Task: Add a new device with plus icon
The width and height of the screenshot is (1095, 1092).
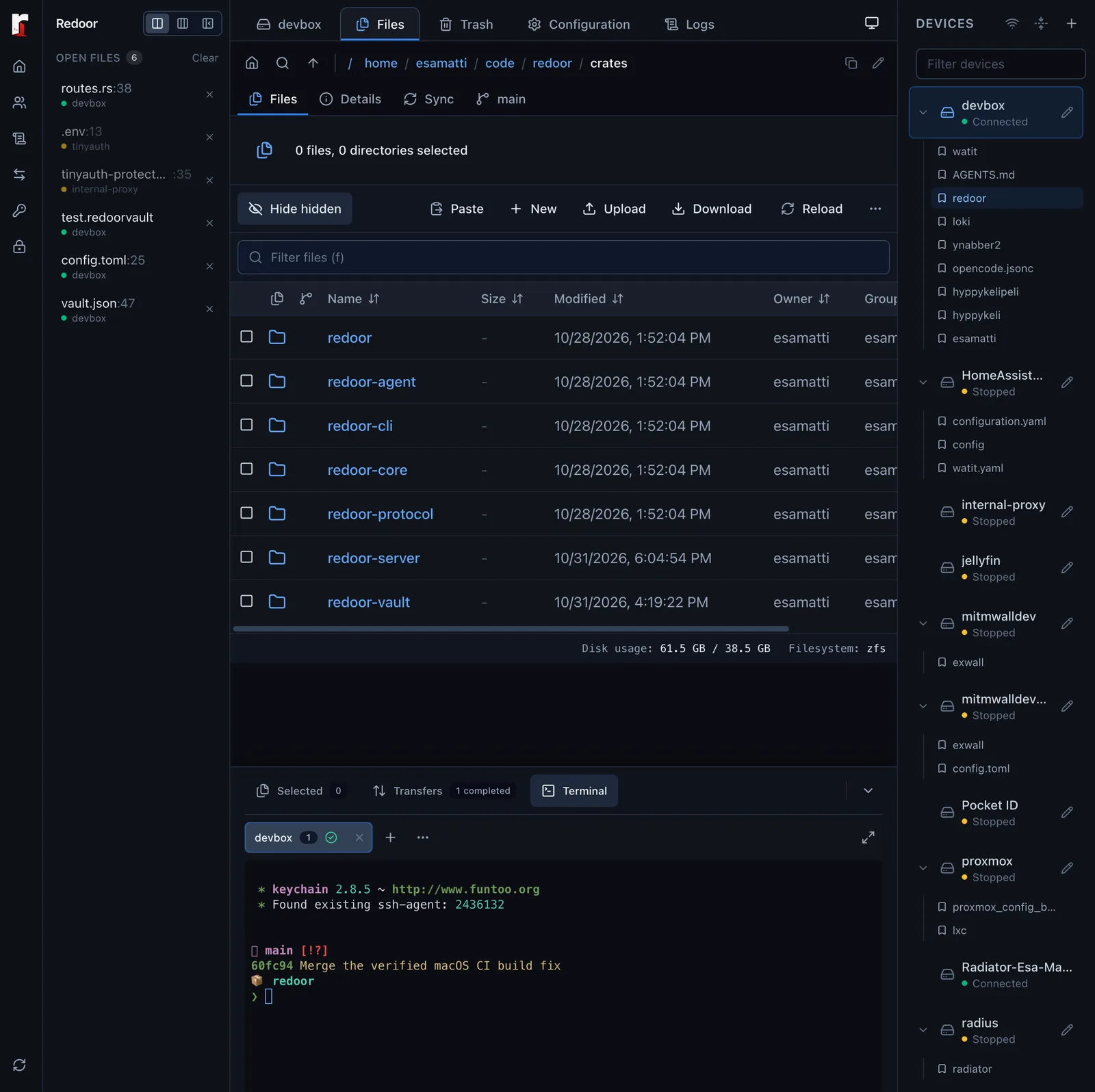Action: (x=1072, y=23)
